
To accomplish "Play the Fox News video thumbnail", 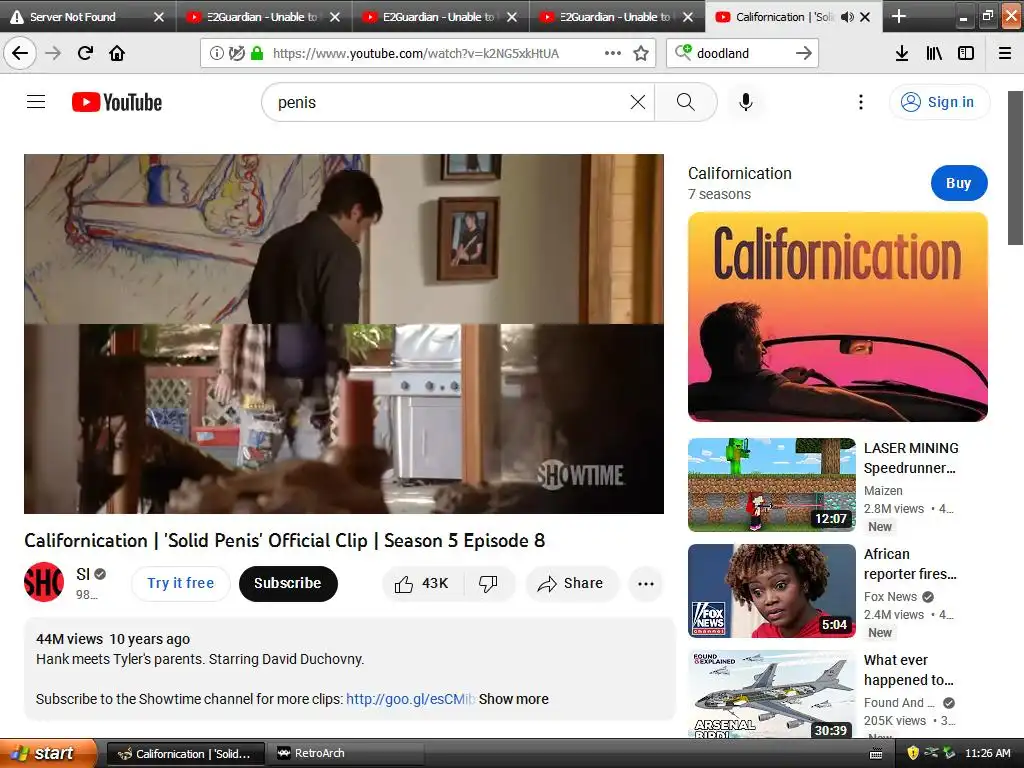I will tap(772, 590).
